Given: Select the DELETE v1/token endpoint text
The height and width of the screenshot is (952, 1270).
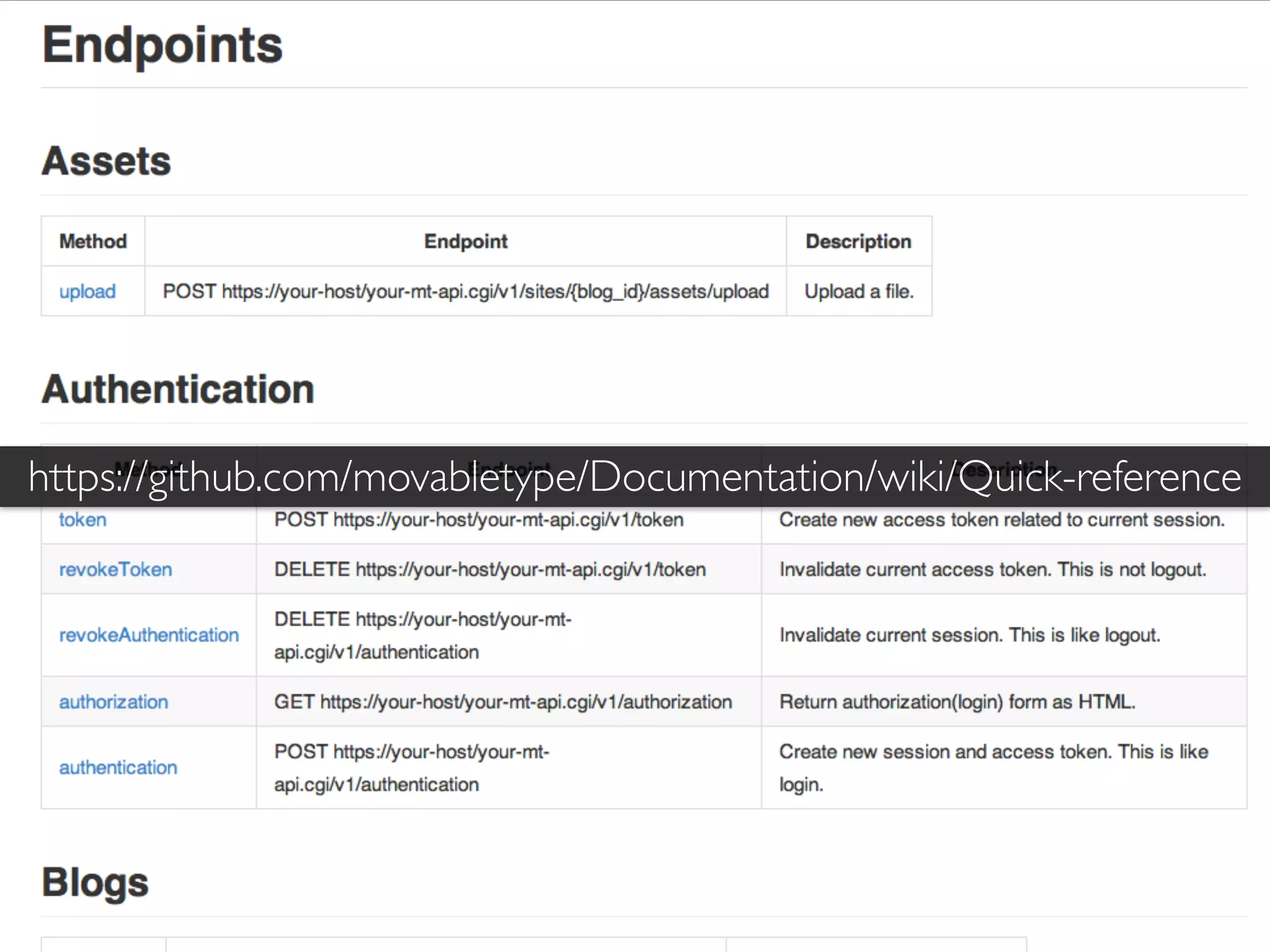Looking at the screenshot, I should click(490, 570).
